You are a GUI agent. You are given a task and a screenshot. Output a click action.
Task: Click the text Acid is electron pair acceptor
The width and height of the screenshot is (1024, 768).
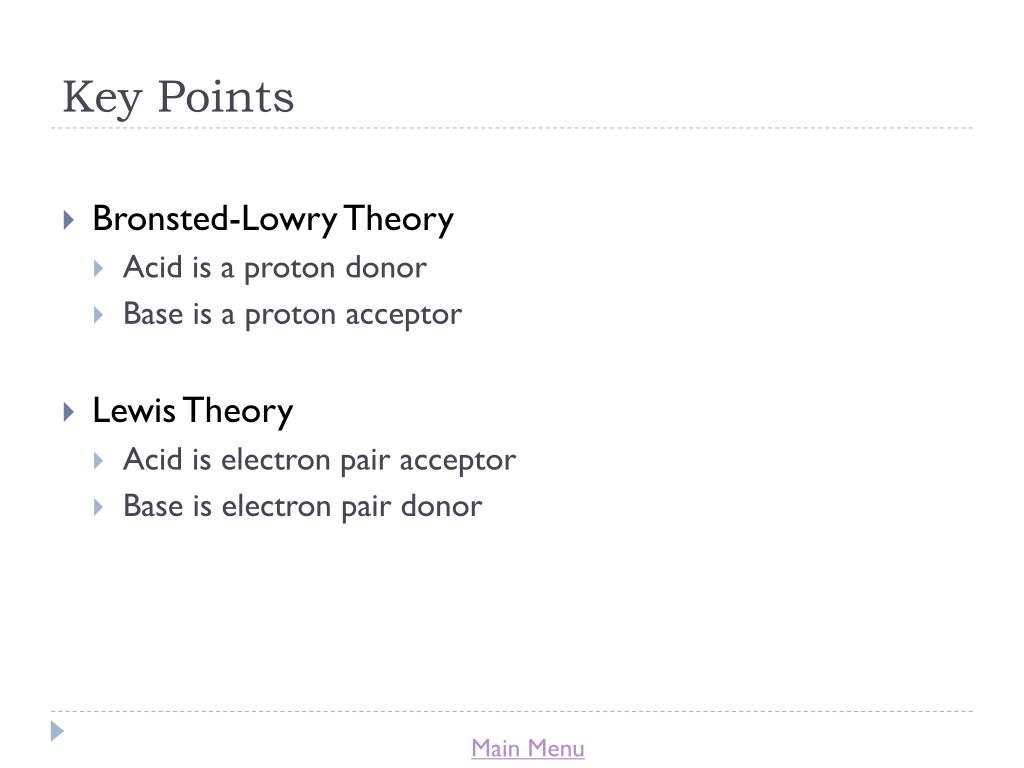[x=319, y=460]
